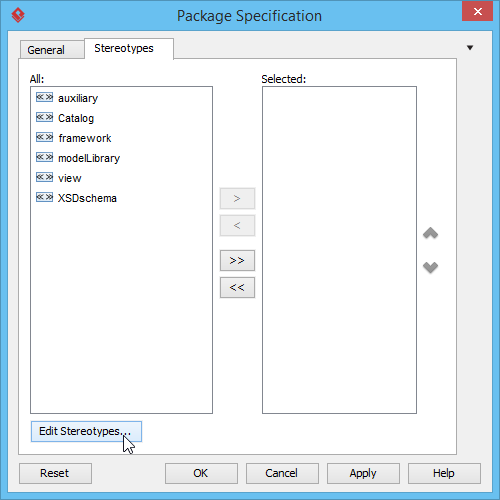Click the Apply button
This screenshot has width=500, height=500.
[363, 473]
